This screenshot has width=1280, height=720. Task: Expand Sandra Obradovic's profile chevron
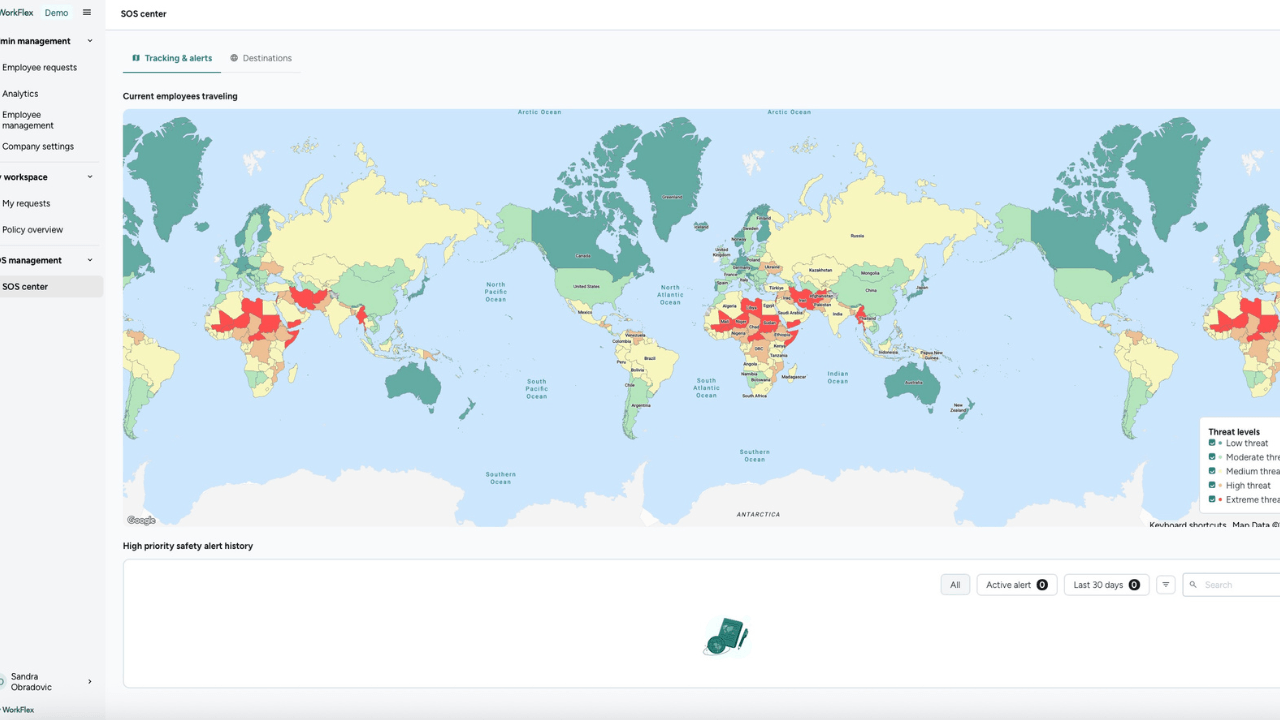90,681
